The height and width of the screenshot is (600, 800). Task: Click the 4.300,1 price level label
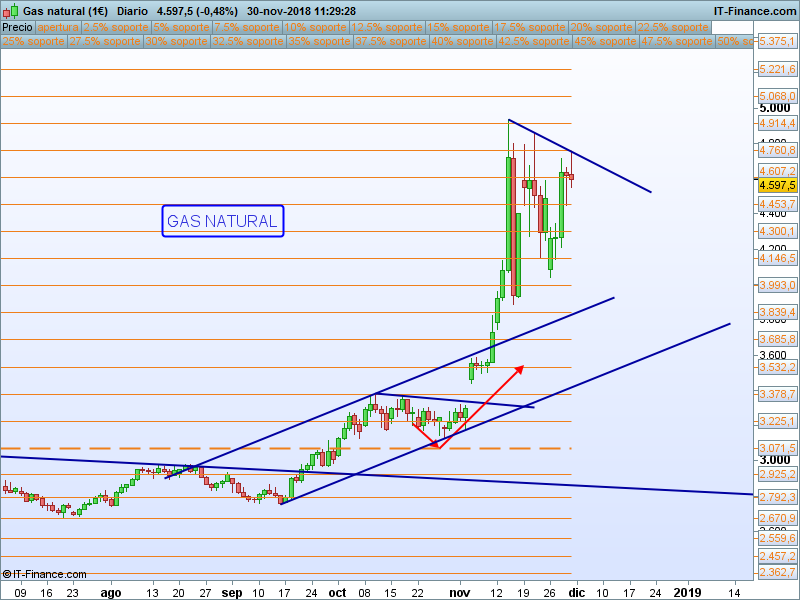point(777,231)
